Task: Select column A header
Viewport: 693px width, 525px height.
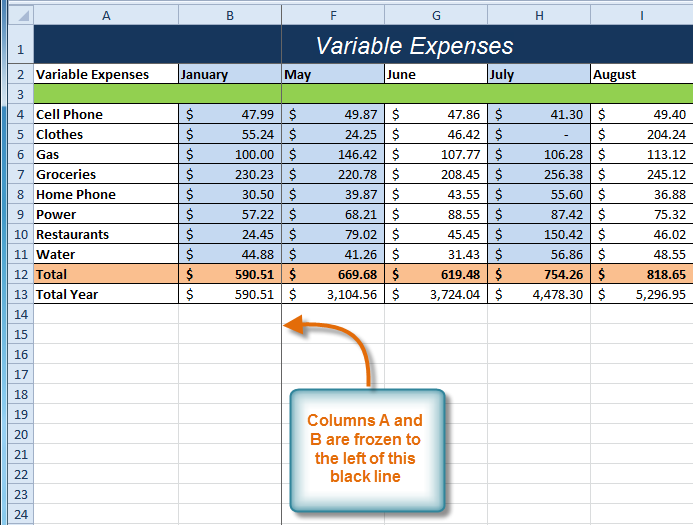Action: point(106,15)
